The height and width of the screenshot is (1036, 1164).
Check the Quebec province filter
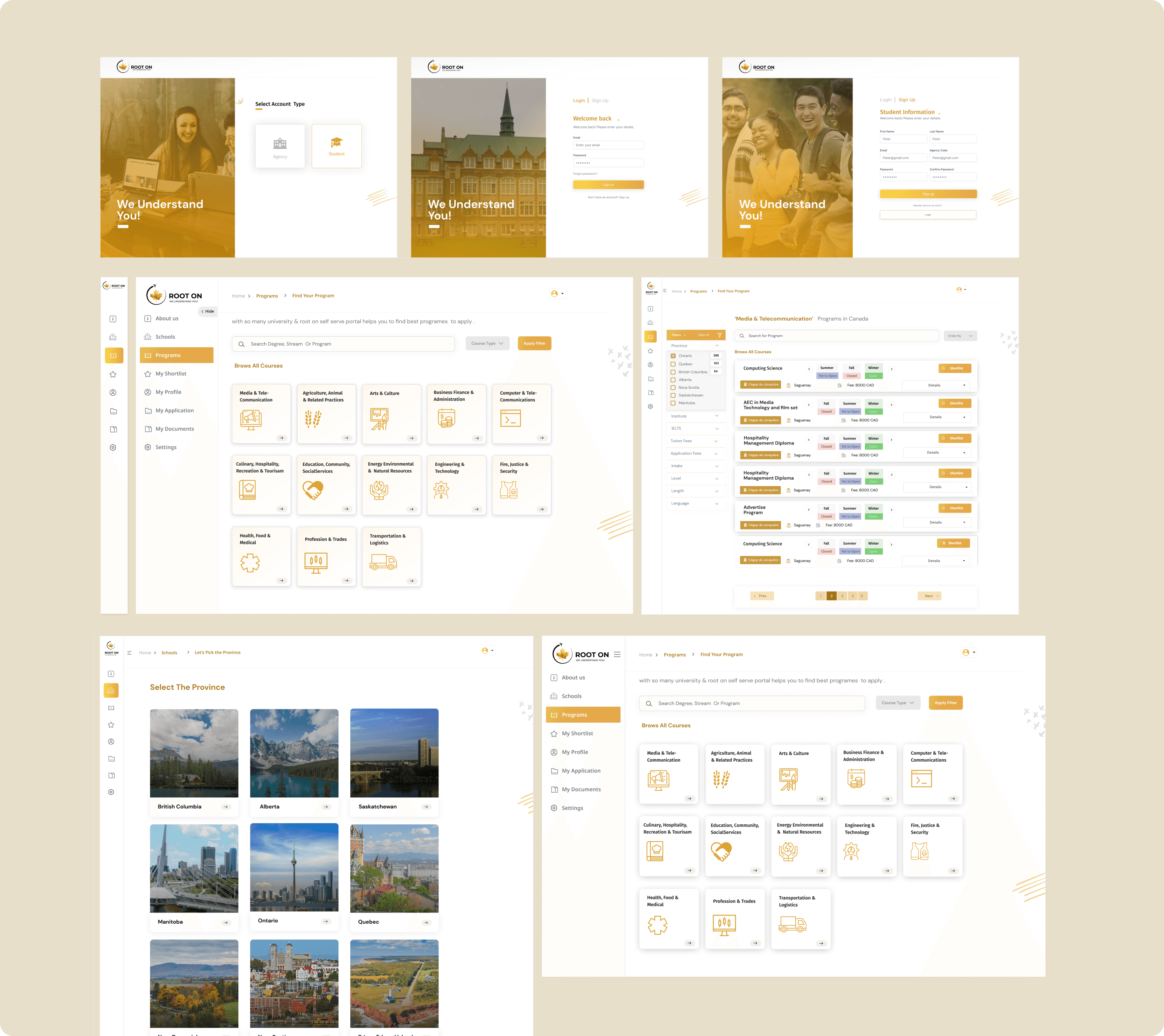point(673,364)
